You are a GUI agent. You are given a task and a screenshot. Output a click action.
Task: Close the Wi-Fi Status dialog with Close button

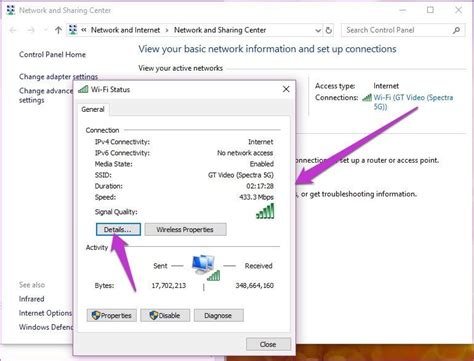268,344
